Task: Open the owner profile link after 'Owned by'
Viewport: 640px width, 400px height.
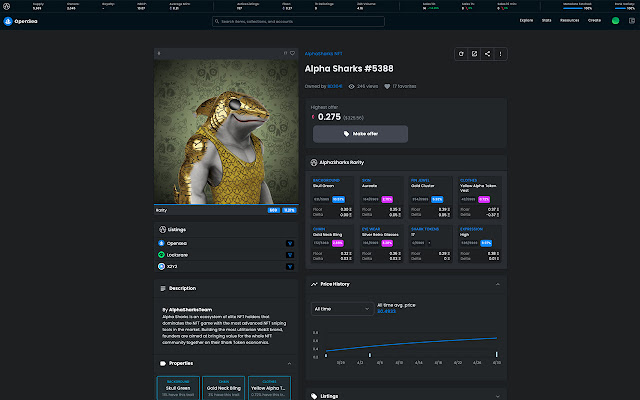Action: point(335,86)
